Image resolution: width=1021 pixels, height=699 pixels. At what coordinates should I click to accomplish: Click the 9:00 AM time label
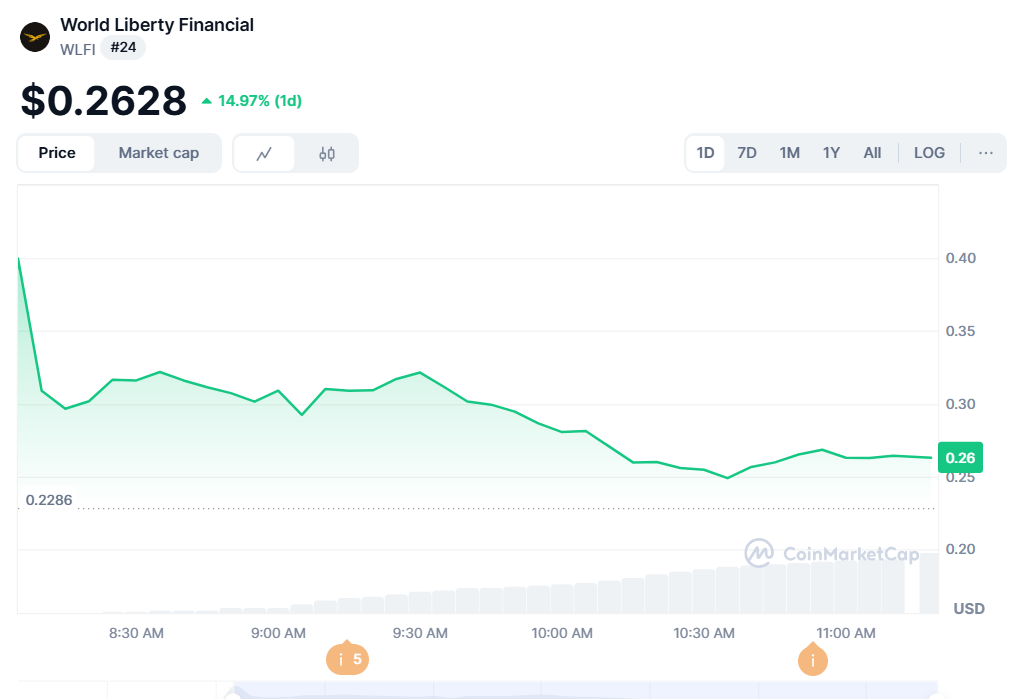click(278, 633)
